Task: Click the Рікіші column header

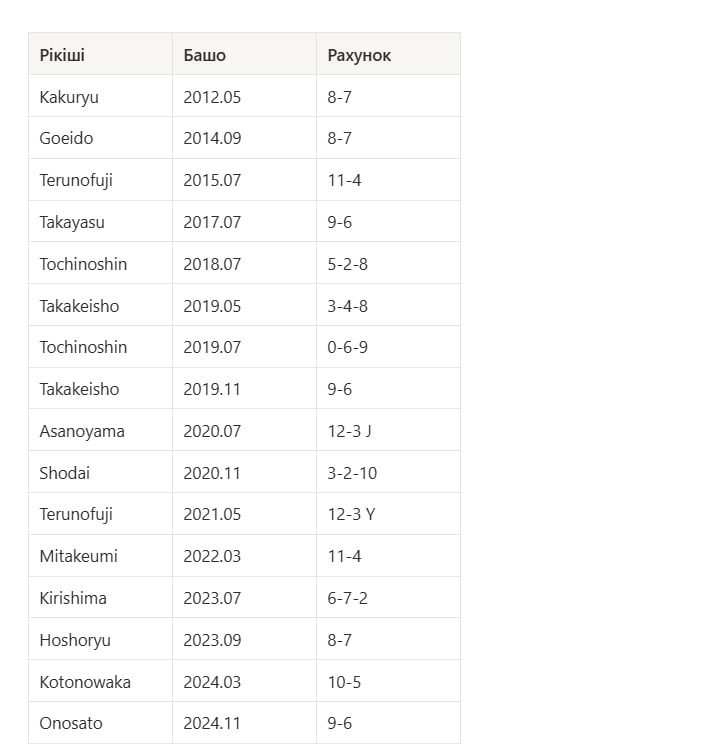Action: tap(62, 55)
